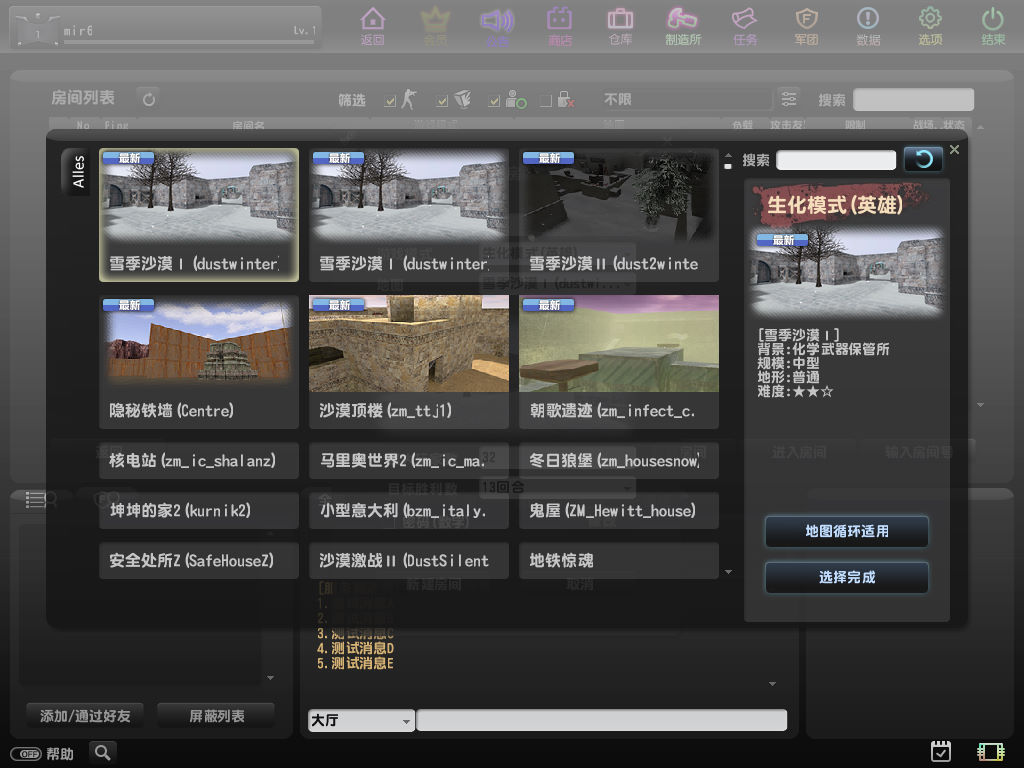The width and height of the screenshot is (1024, 768).
Task: Click the 返回 home icon
Action: tap(373, 26)
